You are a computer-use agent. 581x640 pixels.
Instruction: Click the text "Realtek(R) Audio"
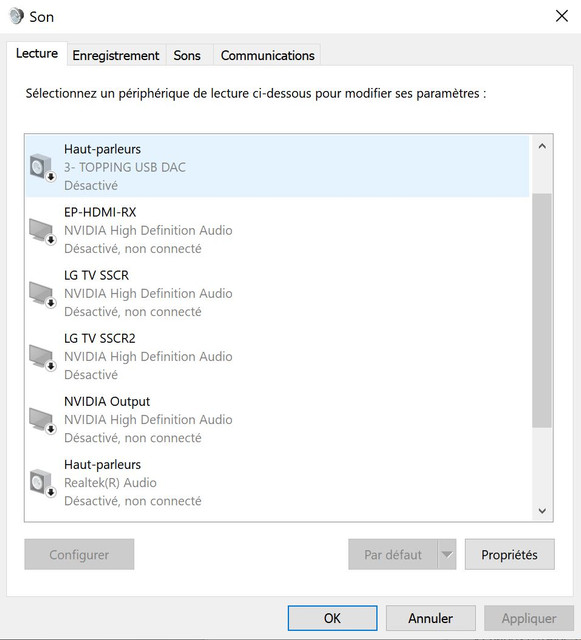pyautogui.click(x=110, y=483)
